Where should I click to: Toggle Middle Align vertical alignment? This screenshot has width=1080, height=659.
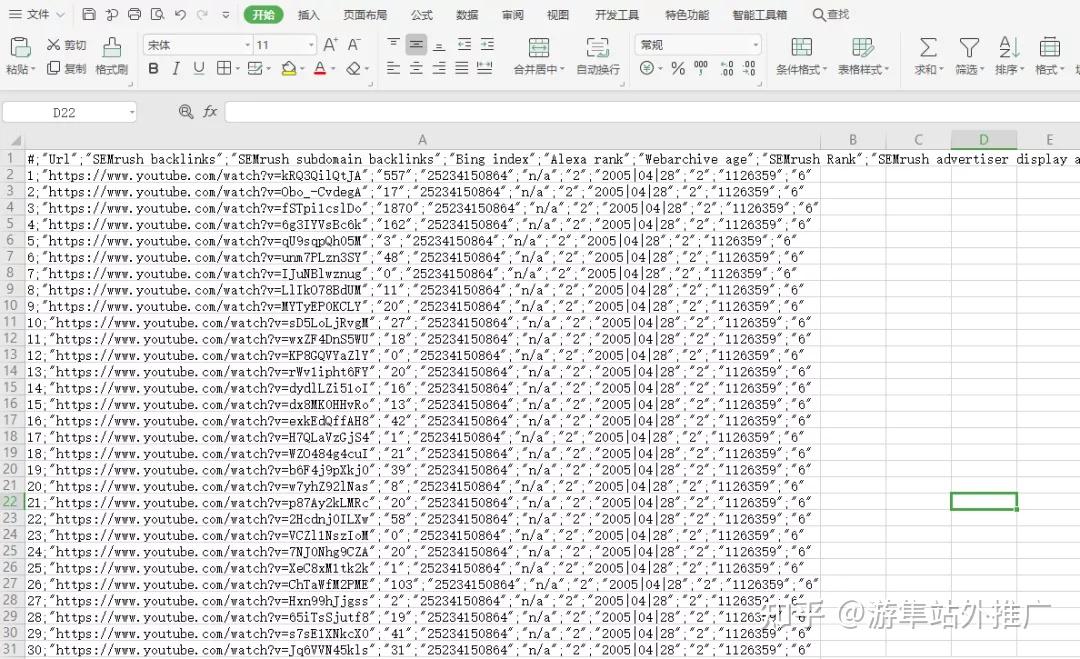click(416, 45)
